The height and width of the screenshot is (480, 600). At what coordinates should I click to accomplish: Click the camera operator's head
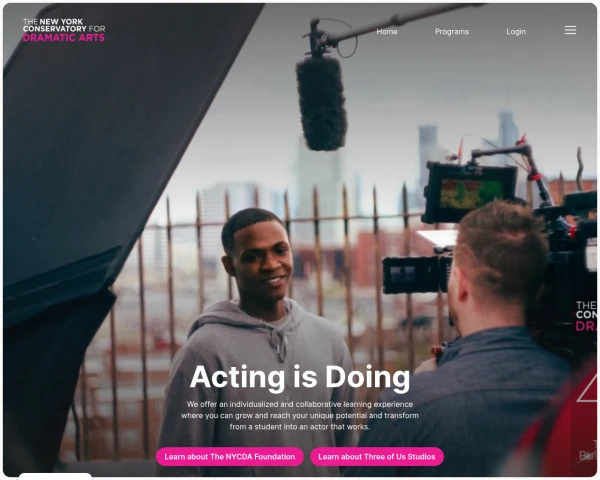[x=501, y=255]
